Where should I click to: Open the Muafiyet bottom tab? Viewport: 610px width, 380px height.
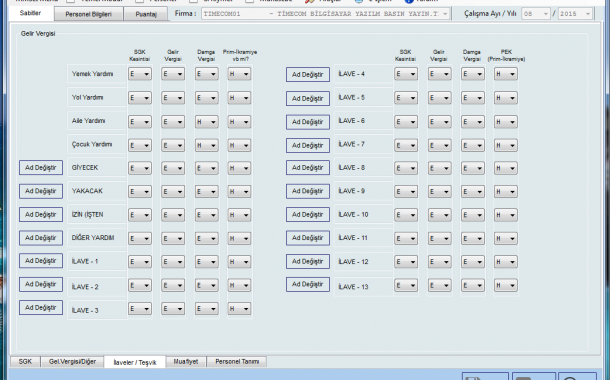coord(186,362)
